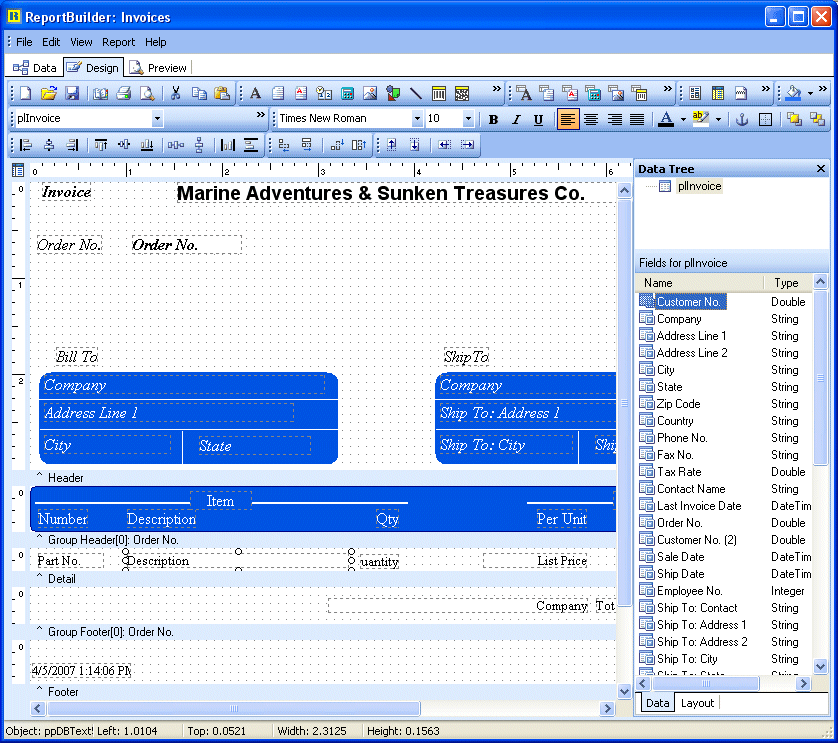Open Print Preview via the magnifier icon
Image resolution: width=838 pixels, height=743 pixels.
147,93
